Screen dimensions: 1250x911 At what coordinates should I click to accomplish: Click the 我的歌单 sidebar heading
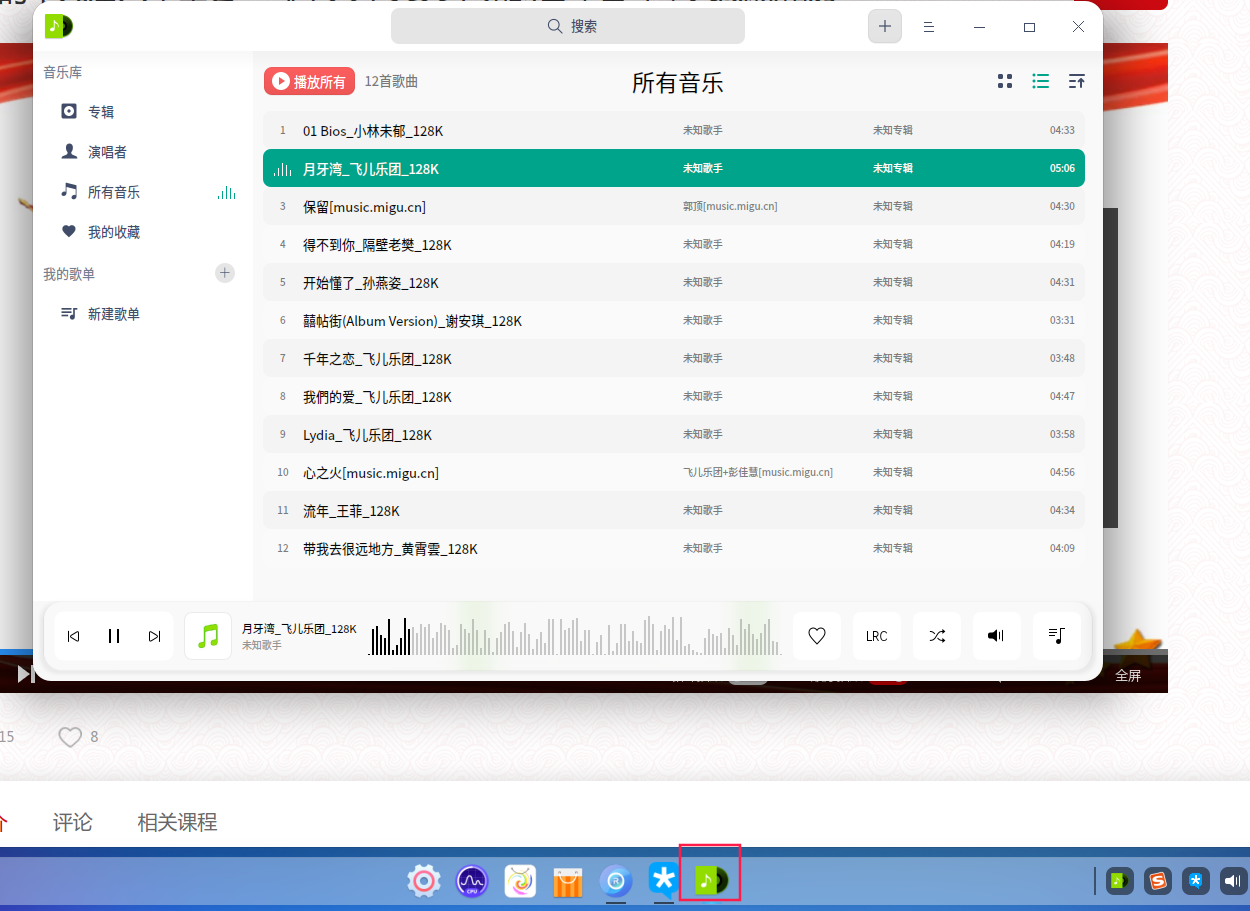point(69,274)
